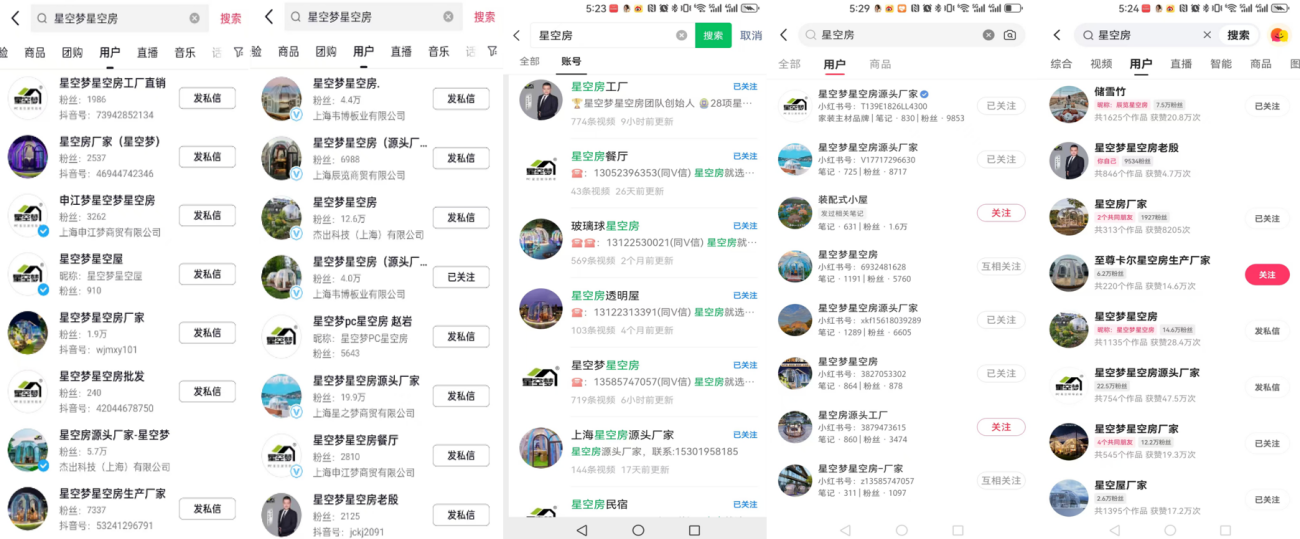Open the 智能 tab in the 5:24 screen
This screenshot has height=539, width=1300.
tap(1221, 64)
